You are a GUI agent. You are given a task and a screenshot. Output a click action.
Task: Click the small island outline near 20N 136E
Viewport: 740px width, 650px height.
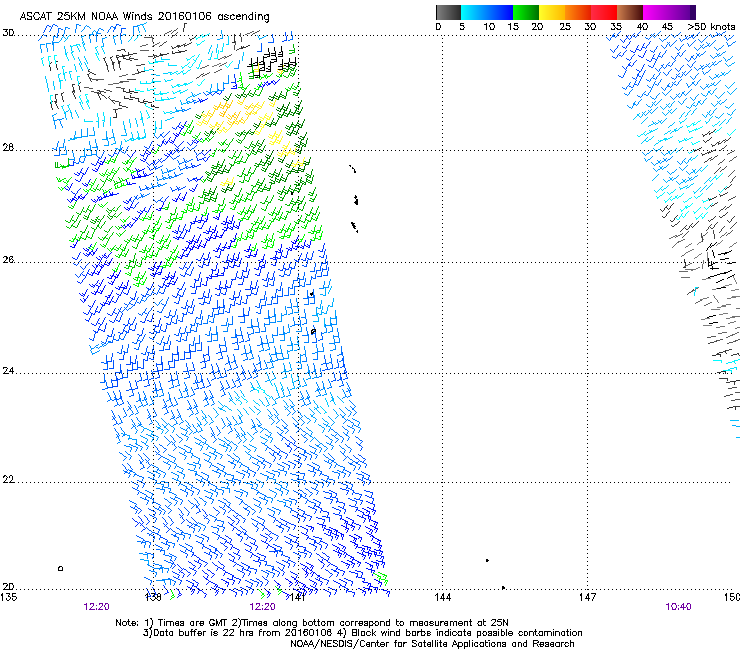pos(60,568)
